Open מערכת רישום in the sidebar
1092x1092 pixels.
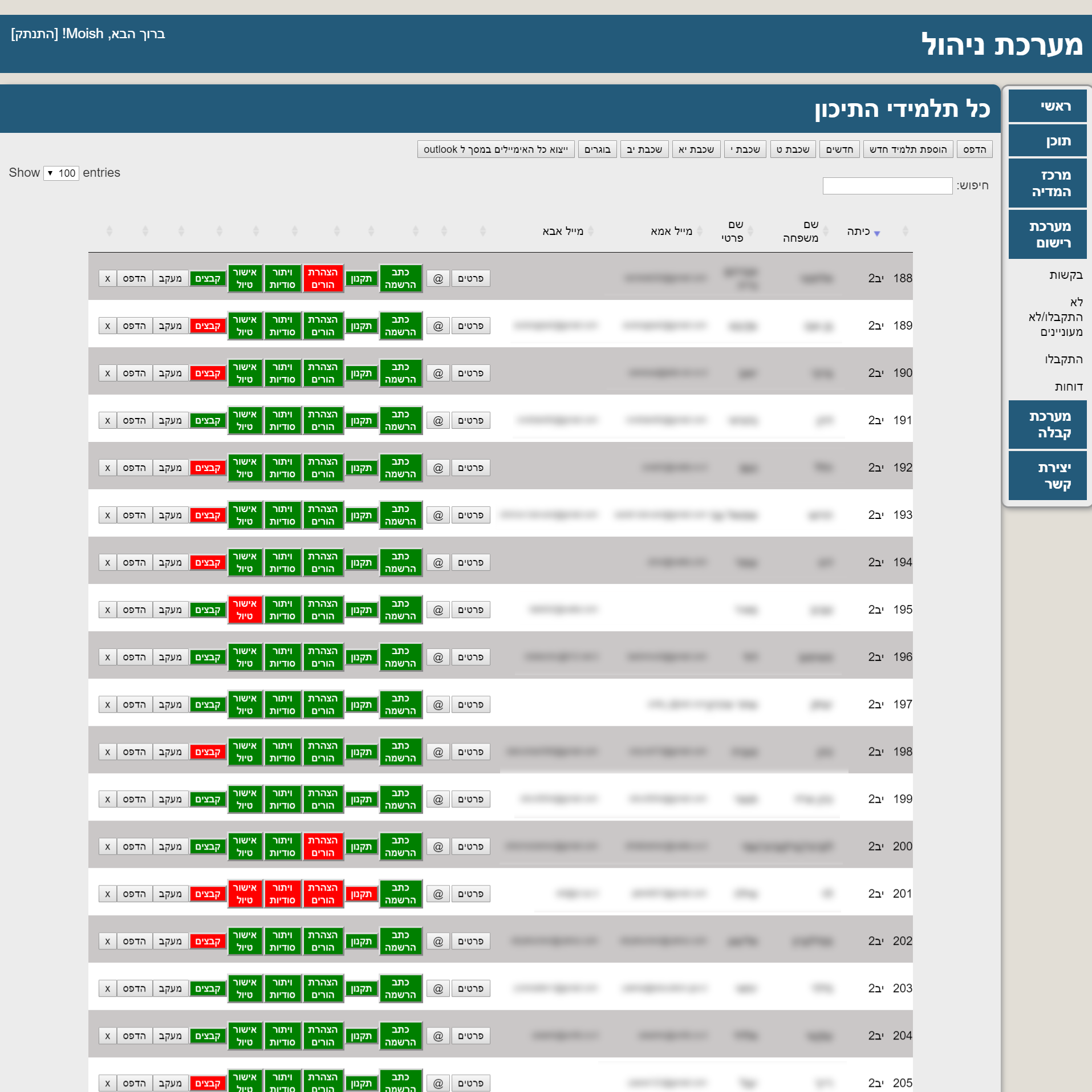tap(1048, 234)
